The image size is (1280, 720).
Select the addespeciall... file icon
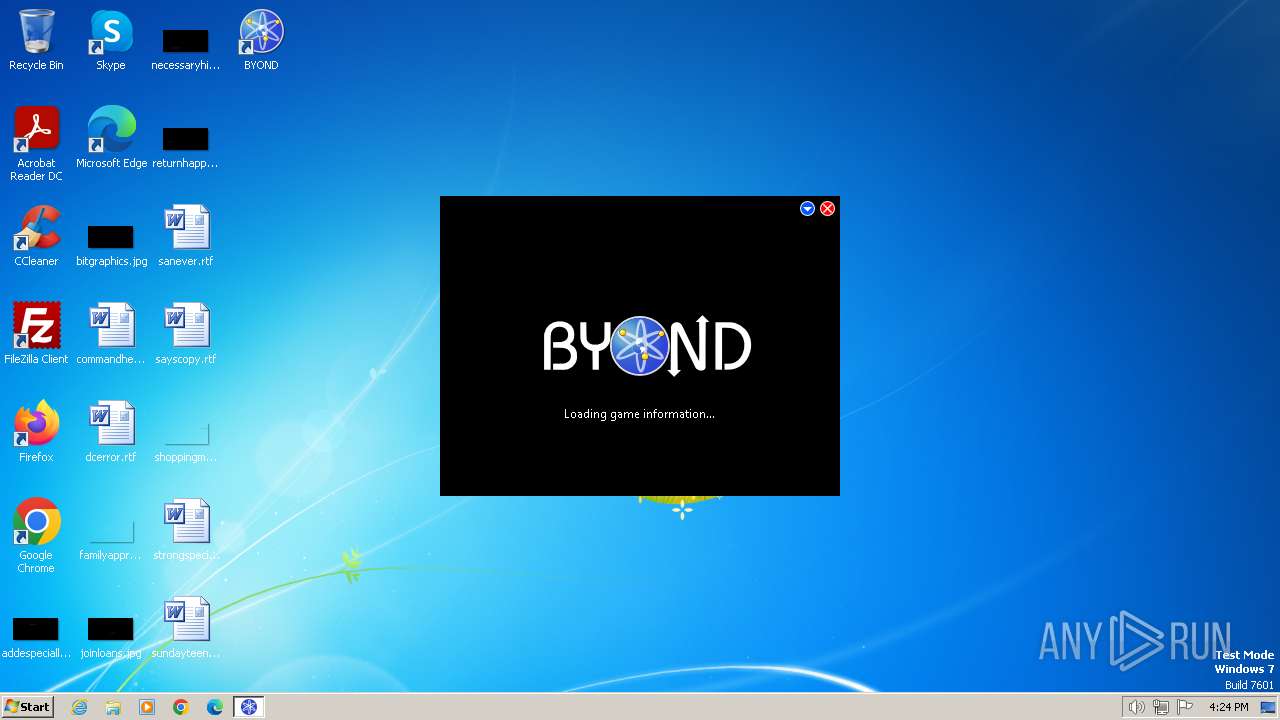click(x=36, y=636)
